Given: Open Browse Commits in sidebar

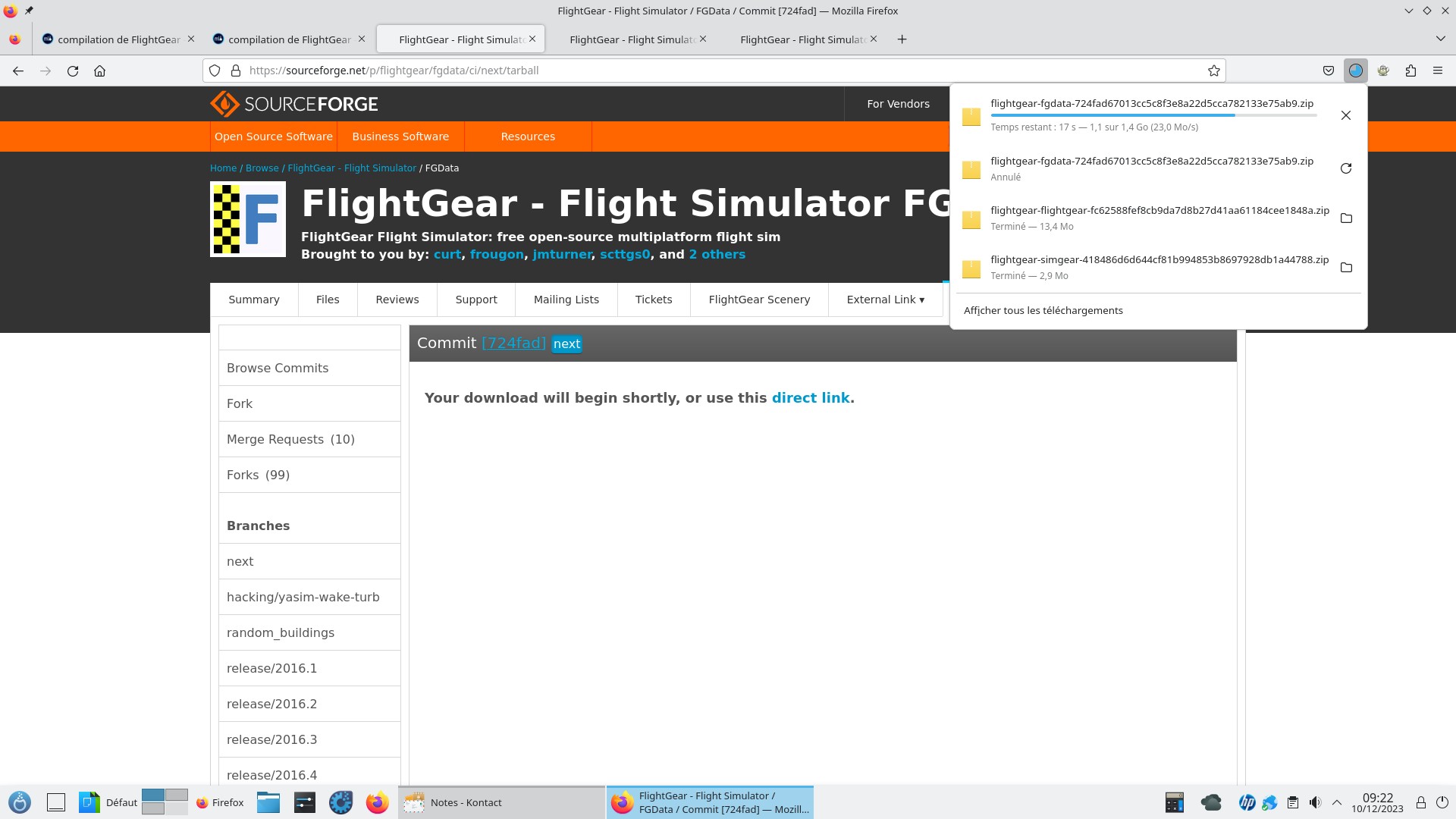Looking at the screenshot, I should tap(309, 368).
